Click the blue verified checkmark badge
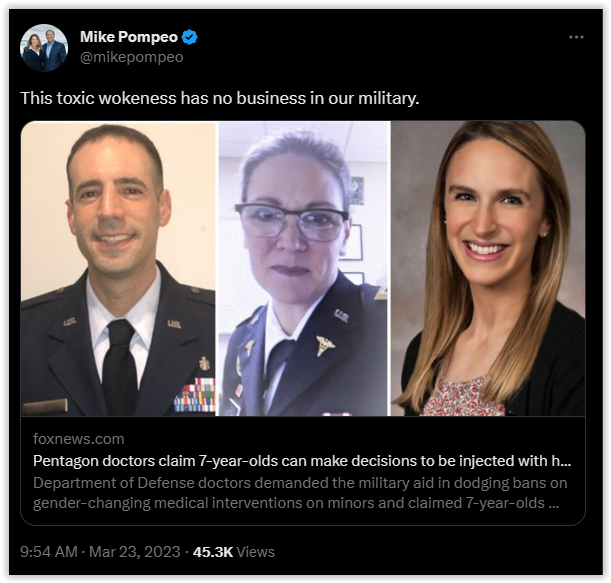 click(190, 37)
